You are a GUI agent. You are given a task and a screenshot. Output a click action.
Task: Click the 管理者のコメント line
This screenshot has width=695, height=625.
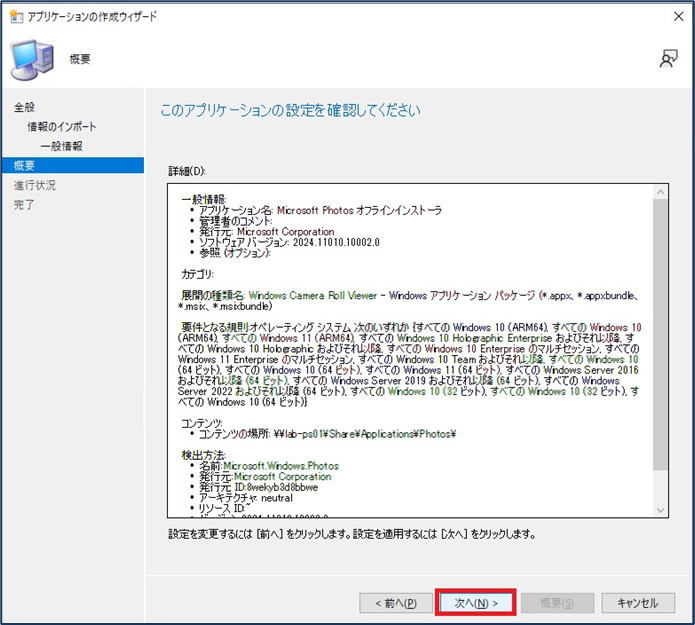(x=235, y=221)
